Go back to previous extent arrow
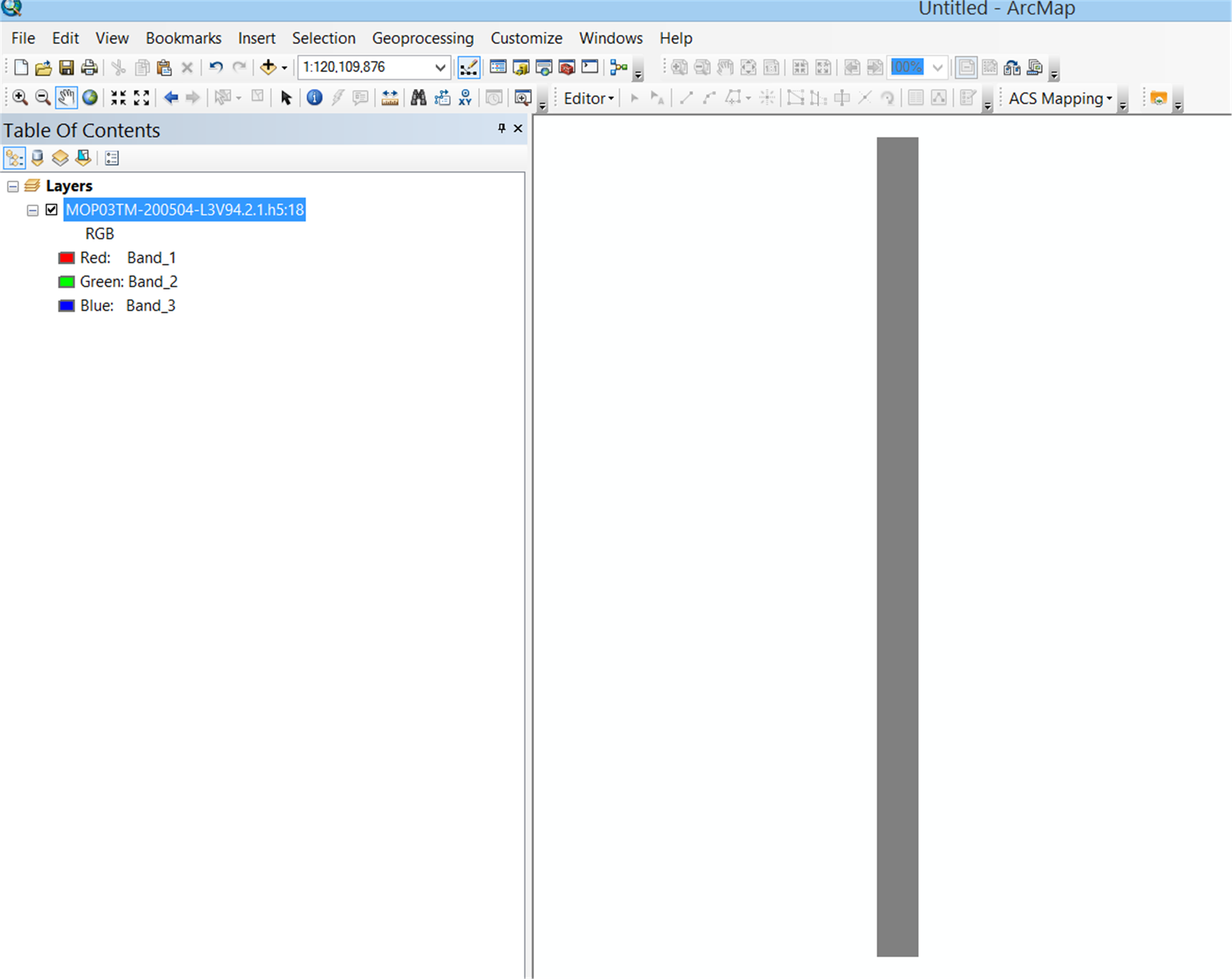 coord(170,98)
